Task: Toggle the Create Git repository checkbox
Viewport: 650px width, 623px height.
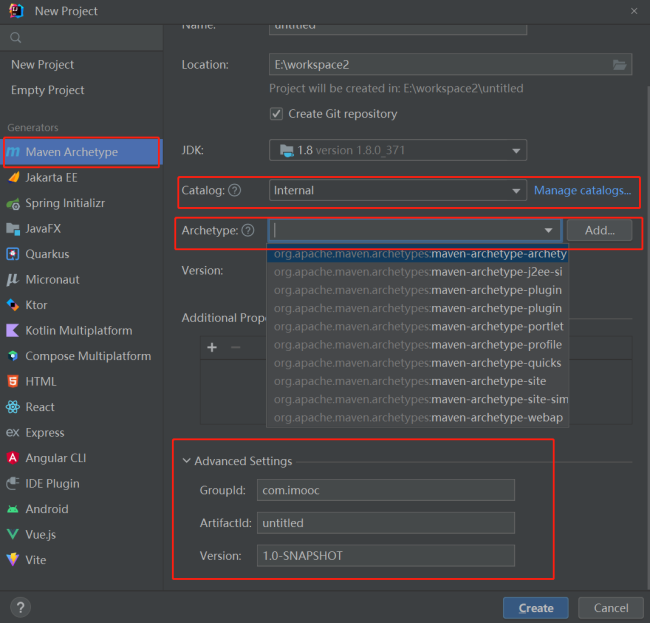Action: click(276, 114)
